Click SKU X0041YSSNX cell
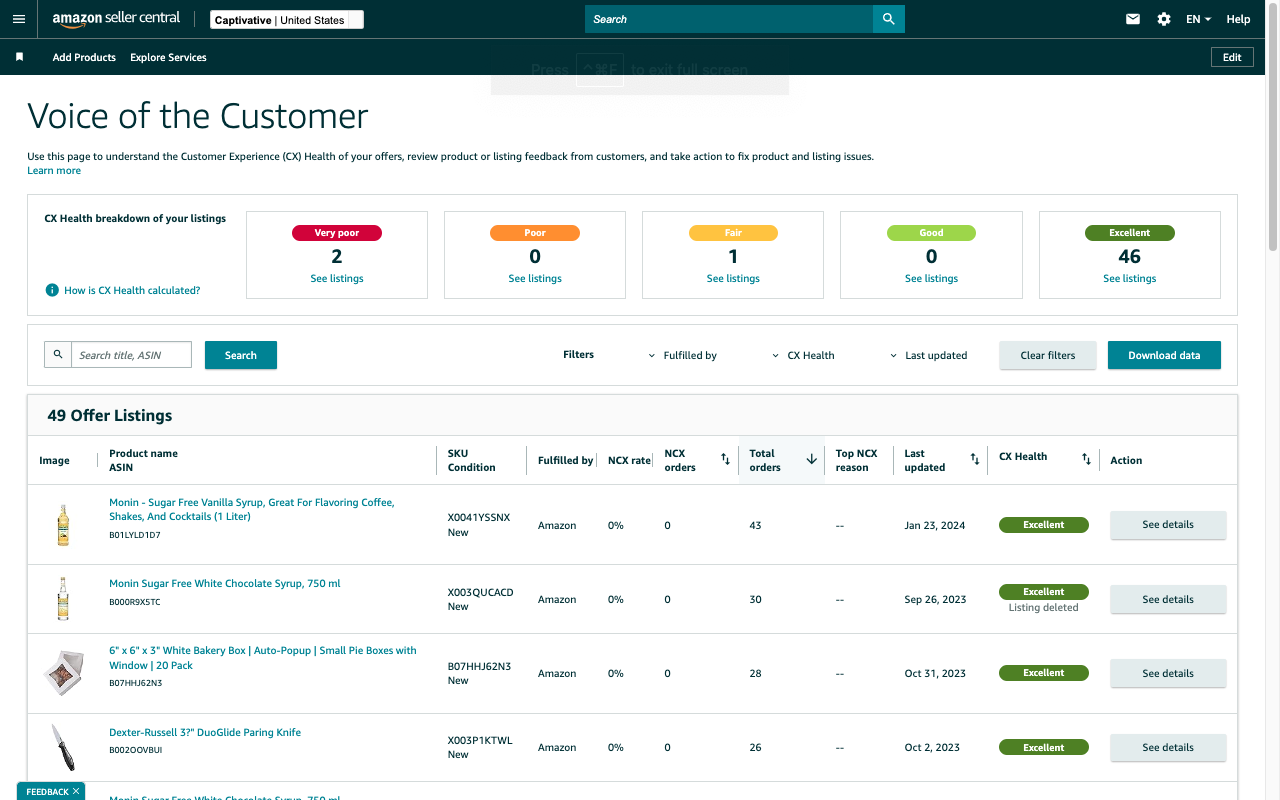The height and width of the screenshot is (800, 1280). coord(479,518)
